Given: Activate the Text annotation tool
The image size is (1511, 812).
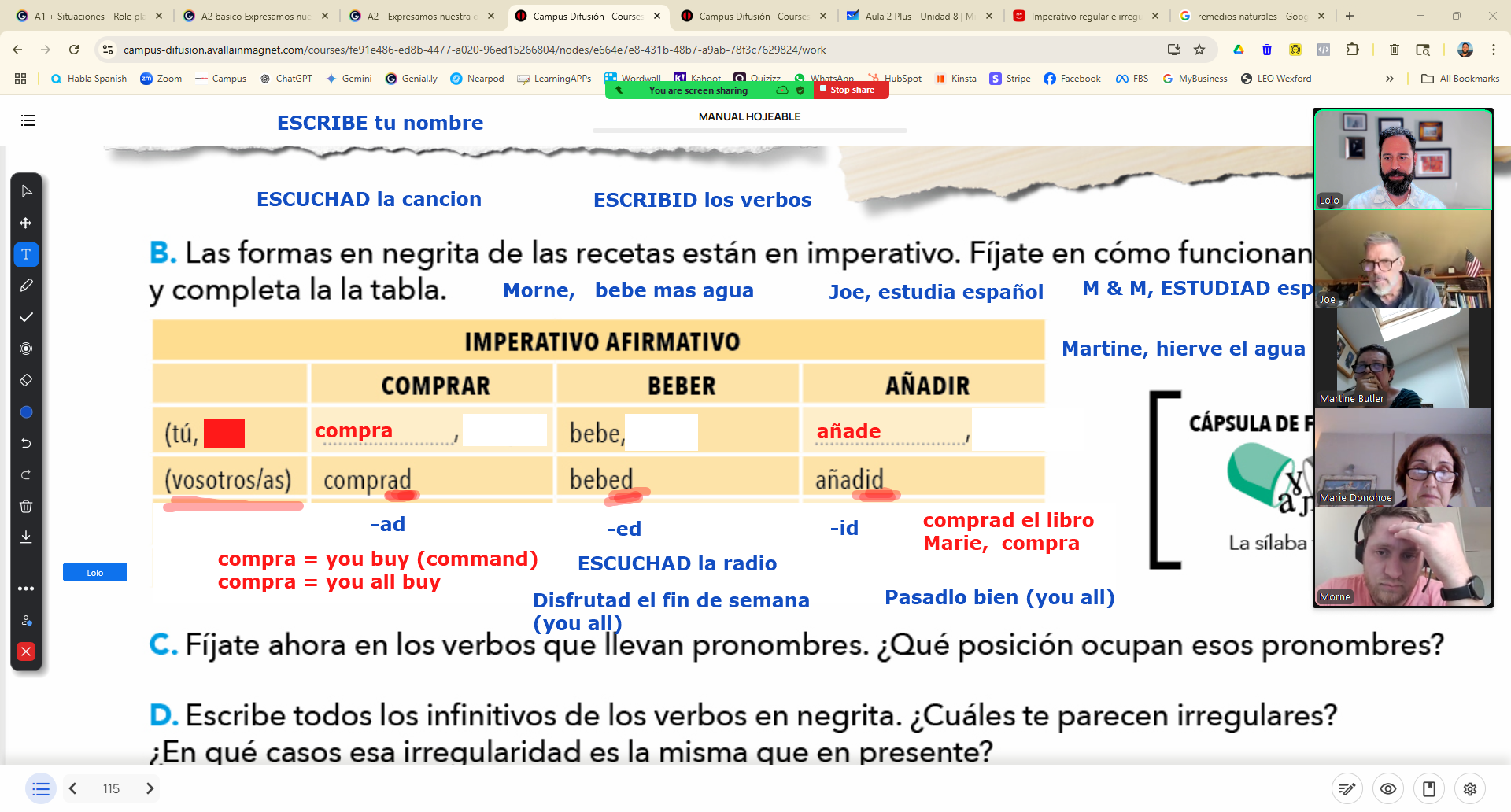Looking at the screenshot, I should point(26,254).
